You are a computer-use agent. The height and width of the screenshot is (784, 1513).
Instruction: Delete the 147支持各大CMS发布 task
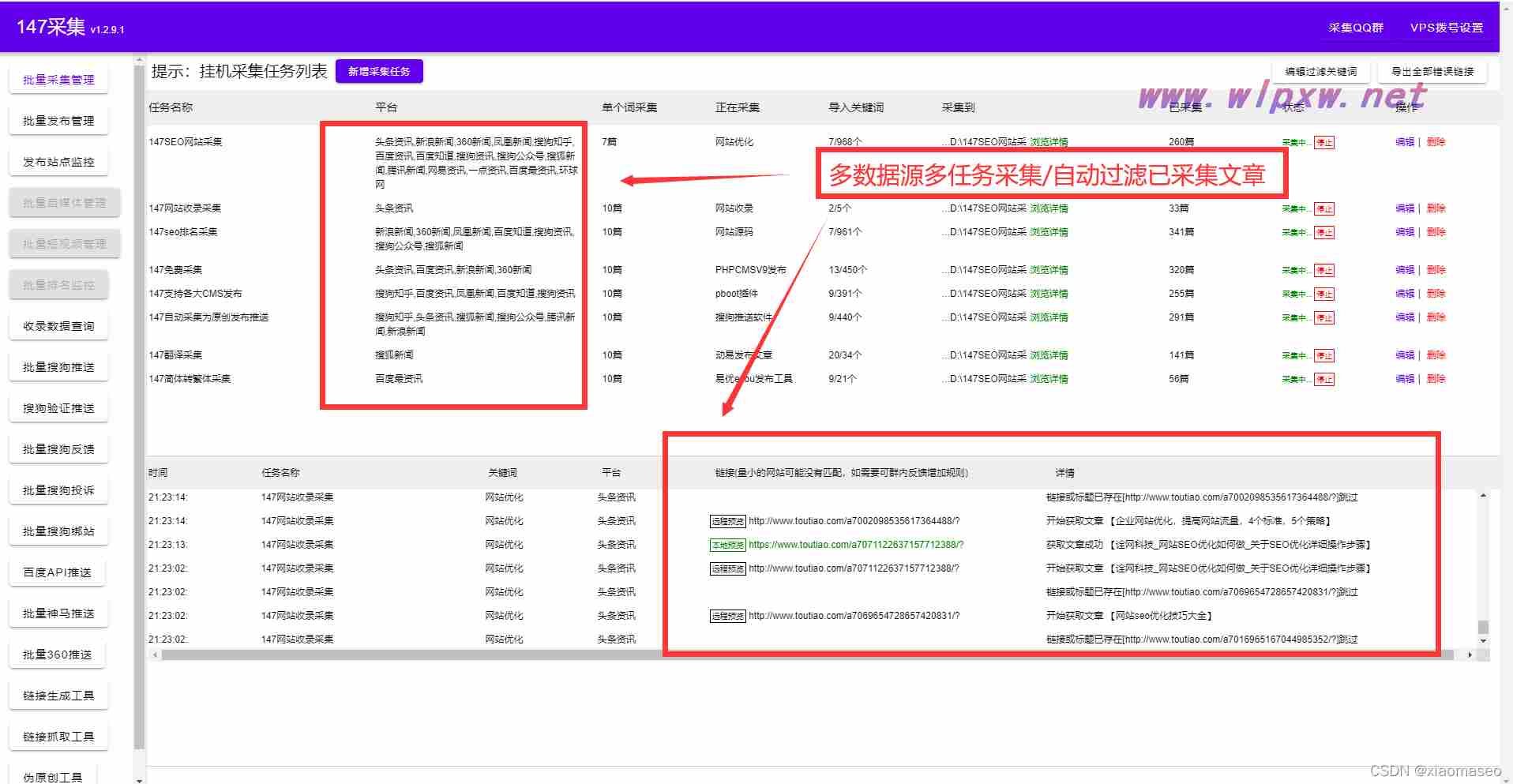pos(1436,294)
